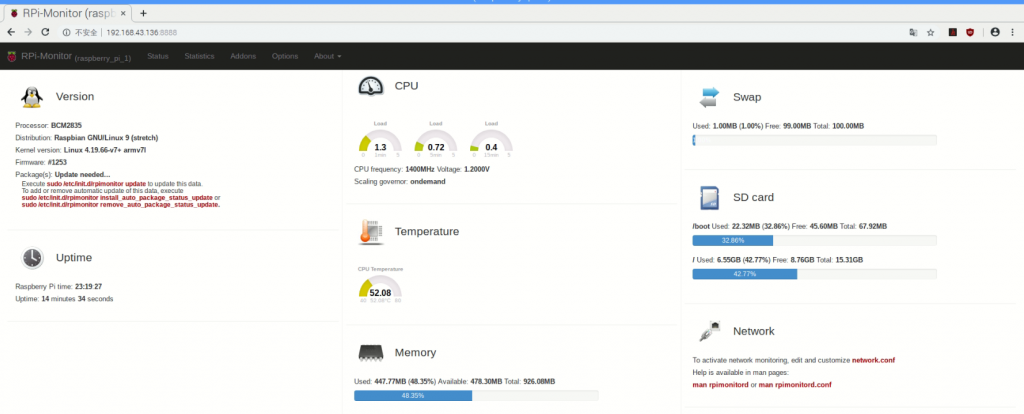Viewport: 1024px width, 414px height.
Task: Click the Firmware #1253 text
Action: tap(40, 162)
